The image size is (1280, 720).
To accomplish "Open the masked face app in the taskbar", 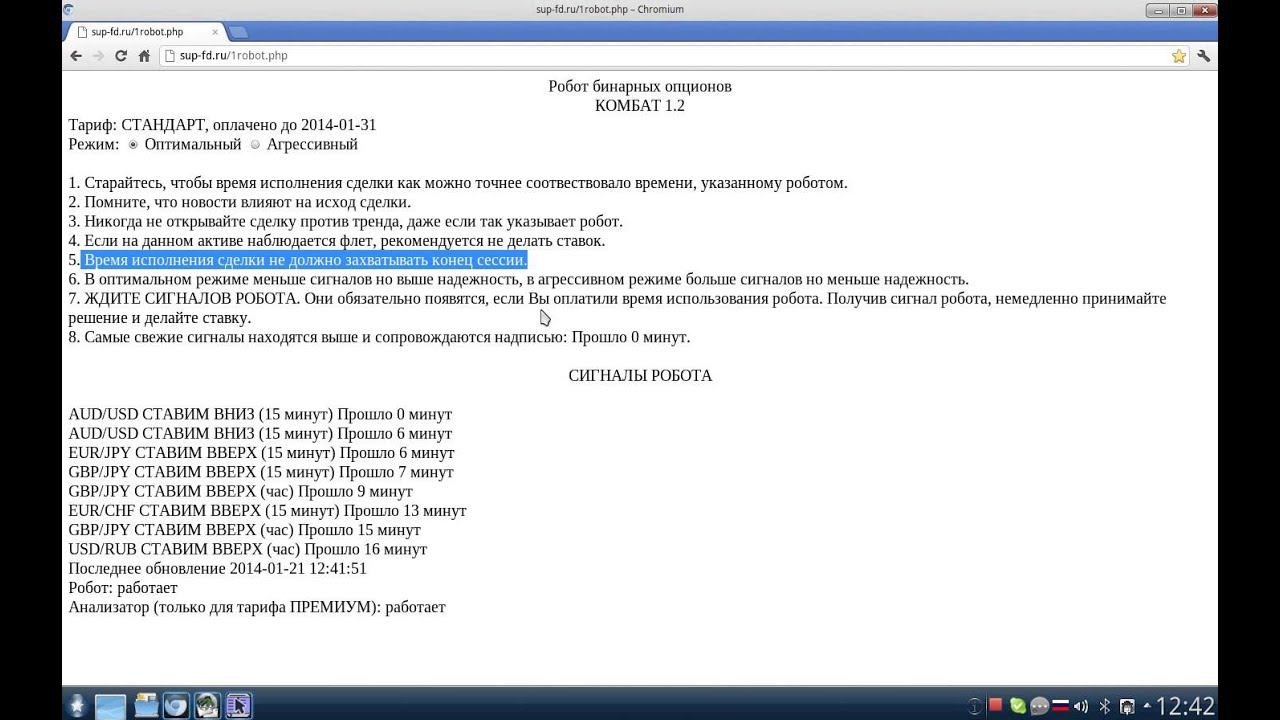I will tap(207, 706).
